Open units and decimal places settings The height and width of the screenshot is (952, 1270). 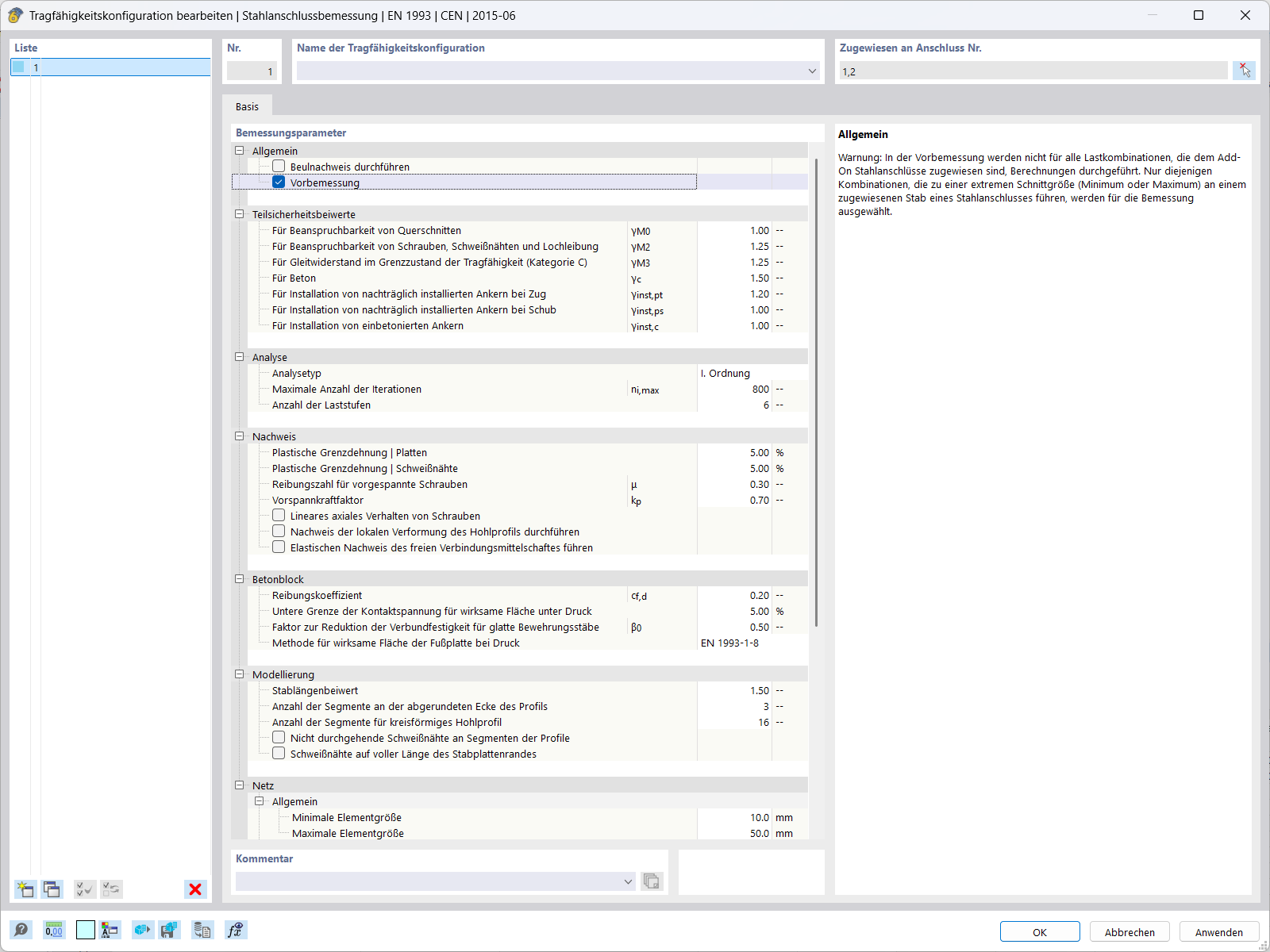pos(53,930)
